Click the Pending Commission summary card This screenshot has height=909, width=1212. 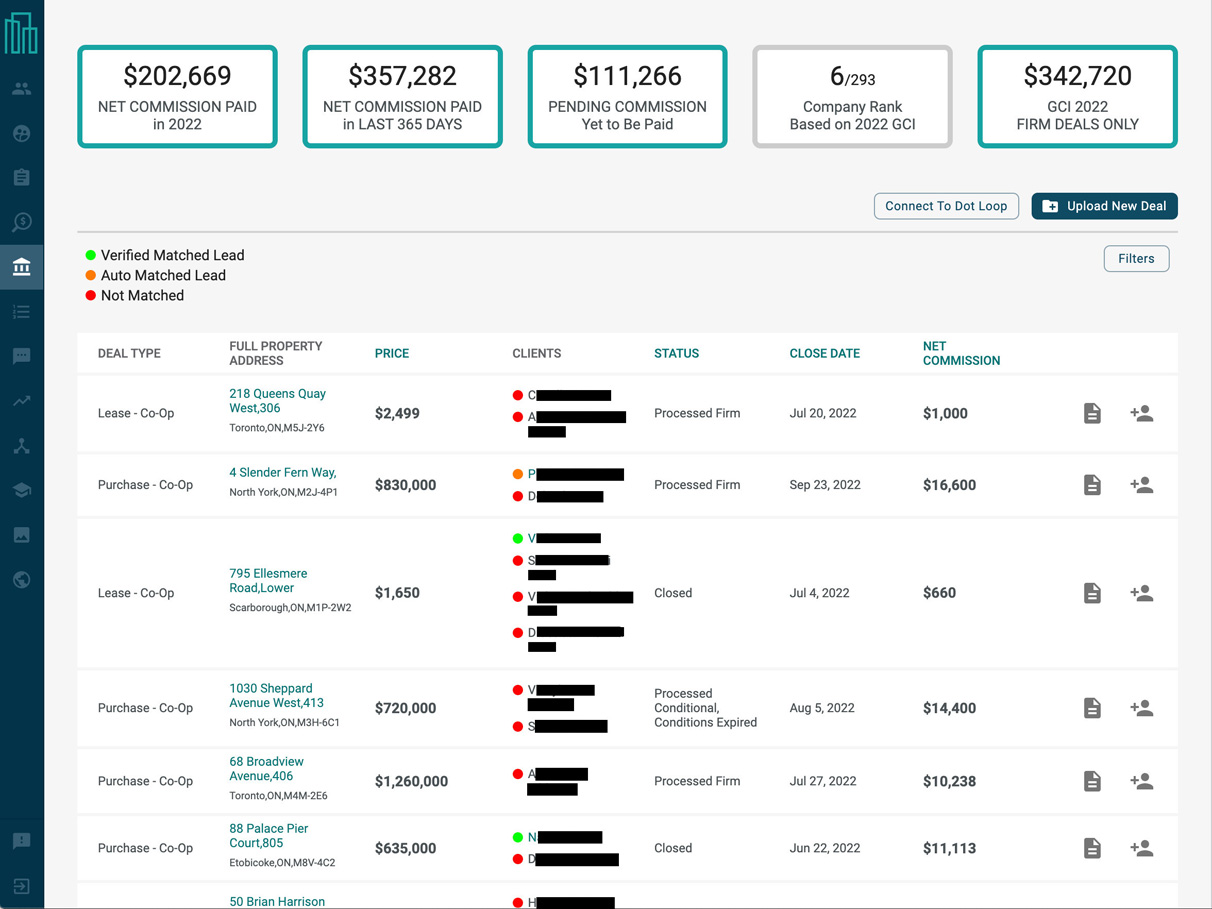627,97
